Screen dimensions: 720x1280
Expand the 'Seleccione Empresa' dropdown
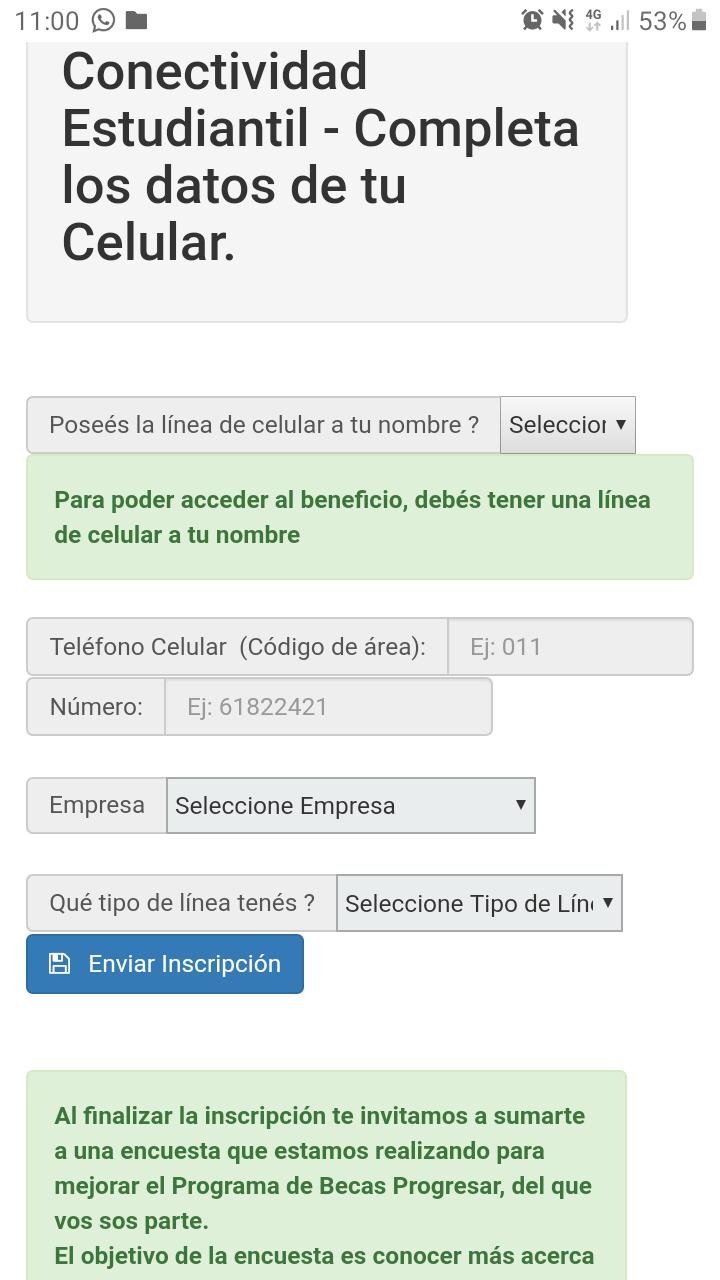click(351, 805)
